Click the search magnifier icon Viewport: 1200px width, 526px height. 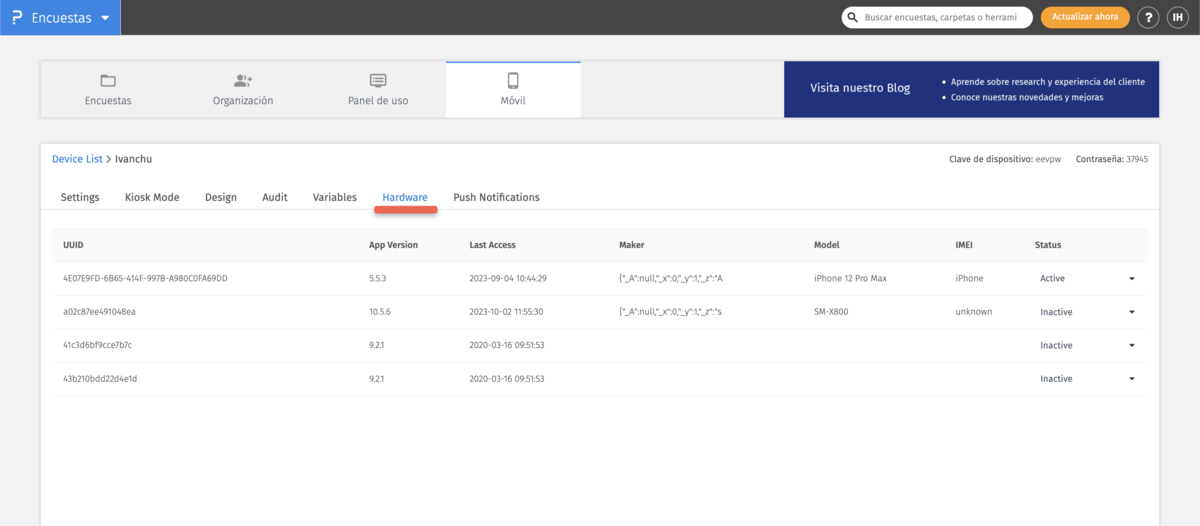pyautogui.click(x=852, y=18)
